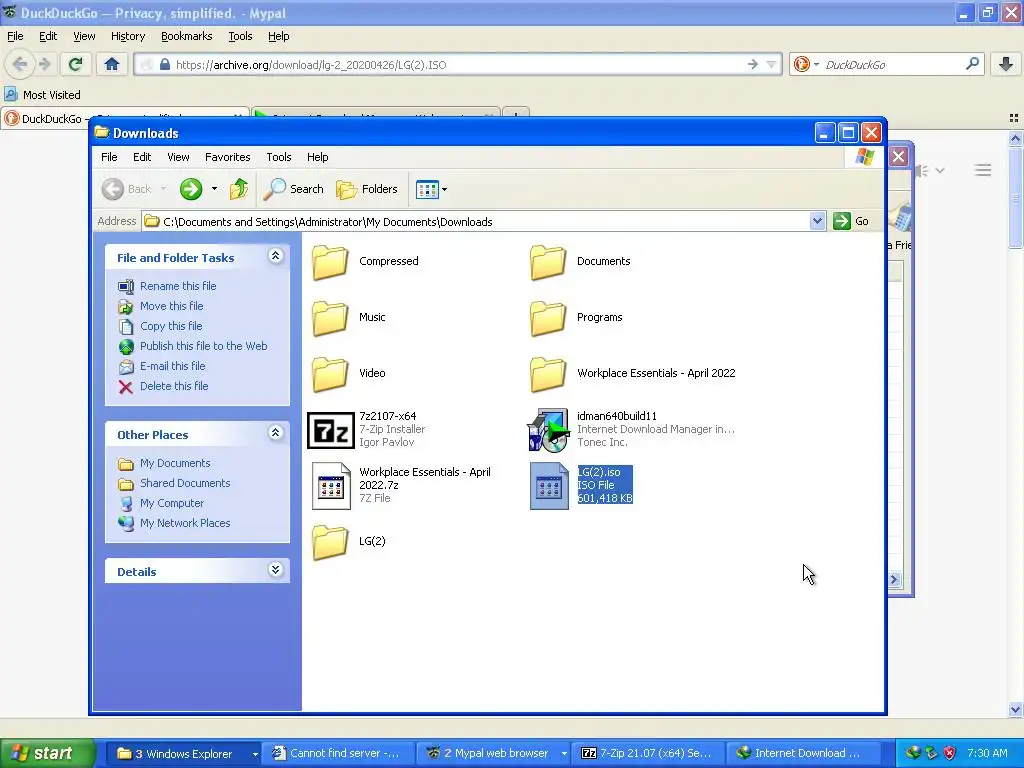
Task: Open Search in Explorer toolbar
Action: point(293,189)
